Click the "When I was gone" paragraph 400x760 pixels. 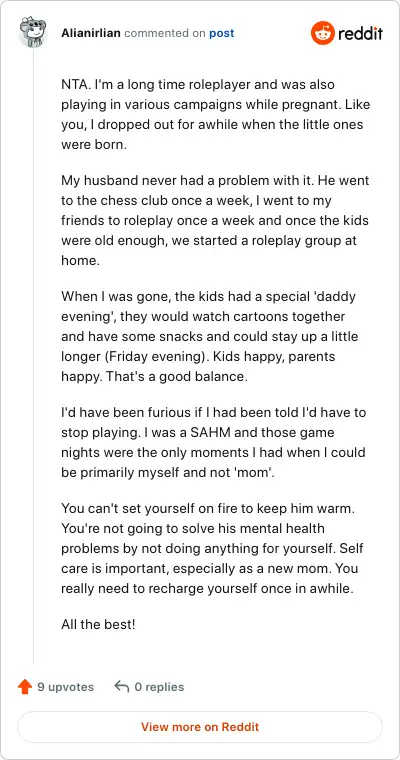(x=209, y=336)
